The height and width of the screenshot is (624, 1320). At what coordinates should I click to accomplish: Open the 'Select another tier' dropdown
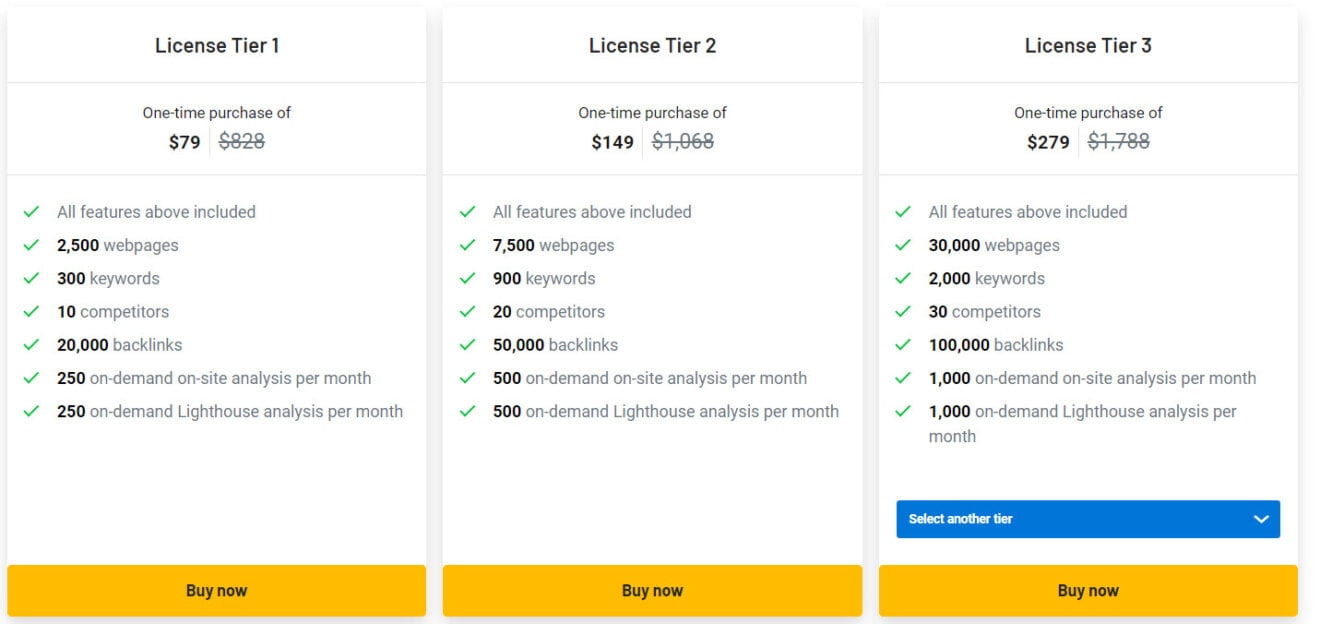coord(1087,519)
